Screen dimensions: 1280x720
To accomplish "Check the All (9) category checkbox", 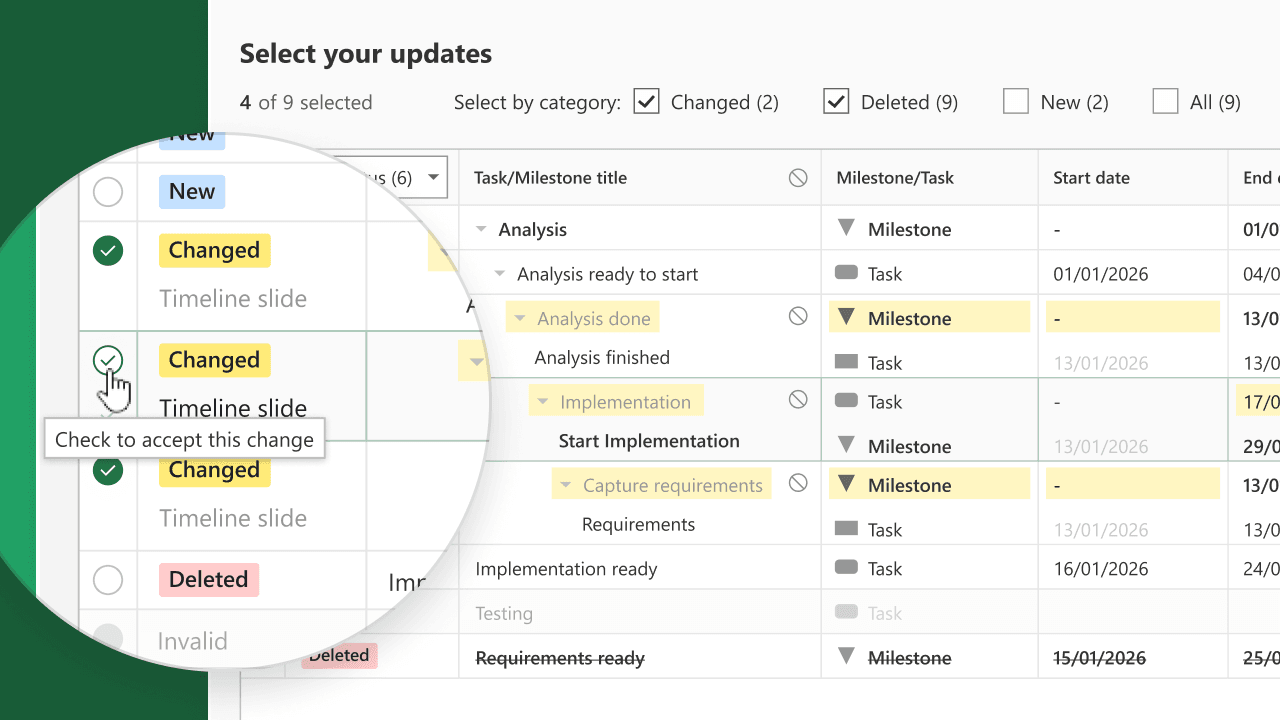I will 1165,101.
